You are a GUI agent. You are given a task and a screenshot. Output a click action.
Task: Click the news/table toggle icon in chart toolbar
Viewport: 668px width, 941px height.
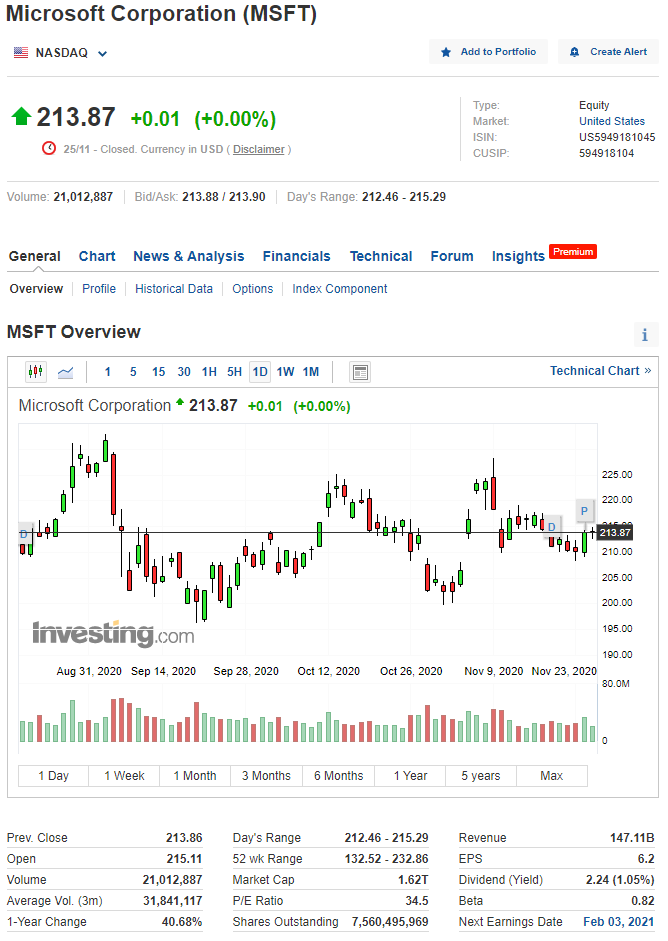[x=360, y=372]
